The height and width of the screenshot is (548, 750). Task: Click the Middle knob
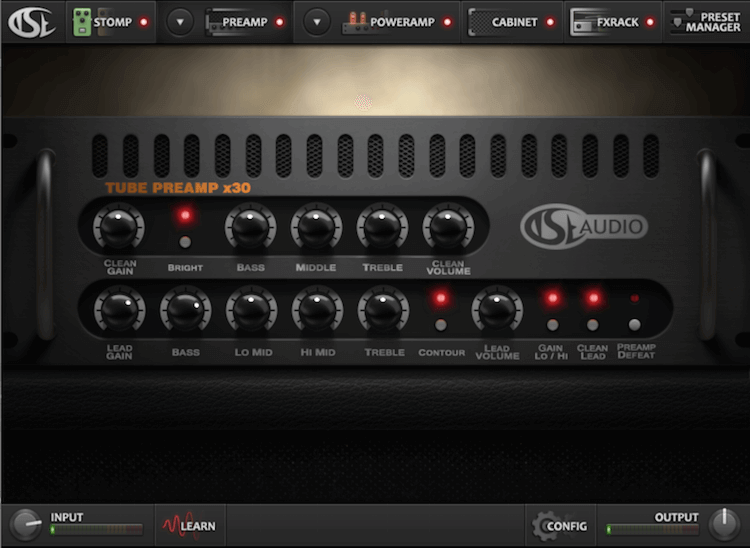[x=316, y=227]
